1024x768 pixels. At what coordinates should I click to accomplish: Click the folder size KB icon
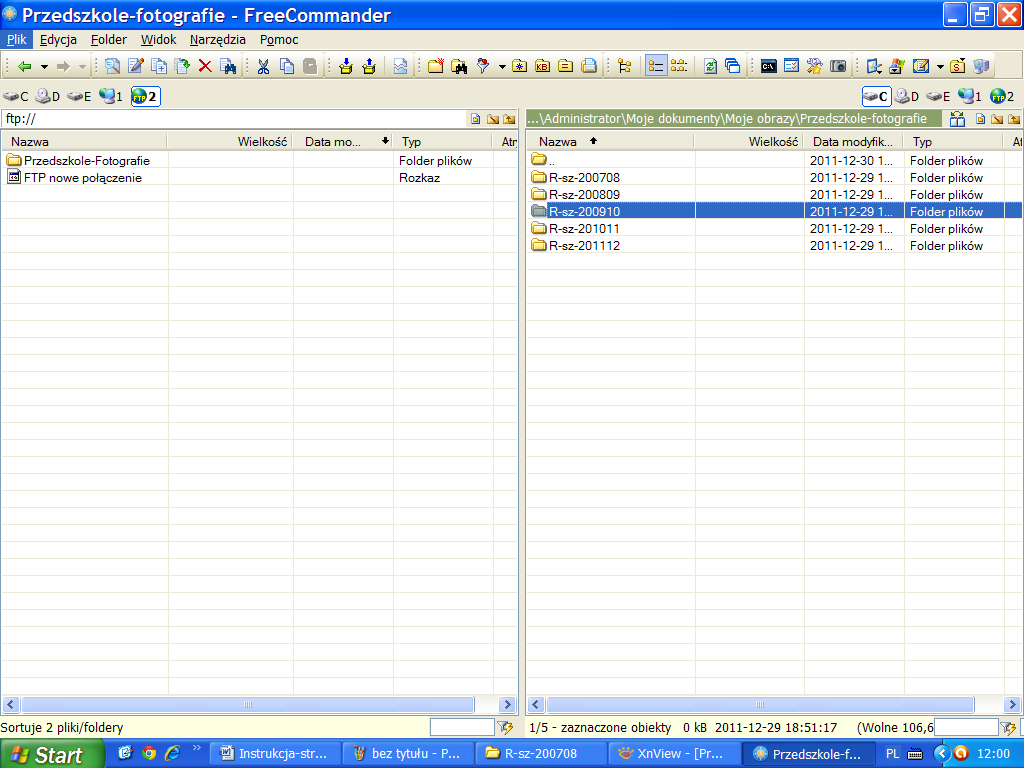[x=543, y=66]
